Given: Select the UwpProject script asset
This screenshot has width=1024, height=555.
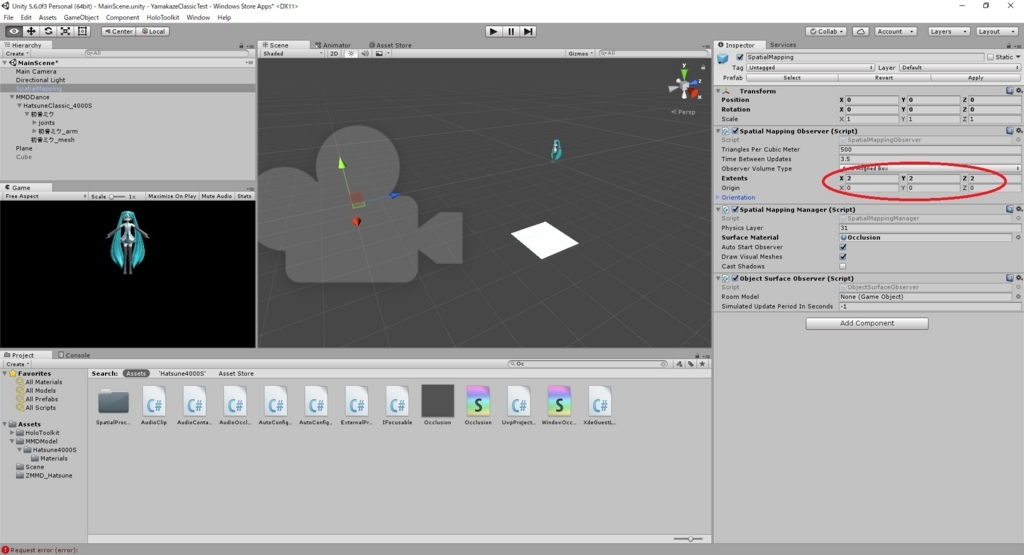Looking at the screenshot, I should (519, 406).
